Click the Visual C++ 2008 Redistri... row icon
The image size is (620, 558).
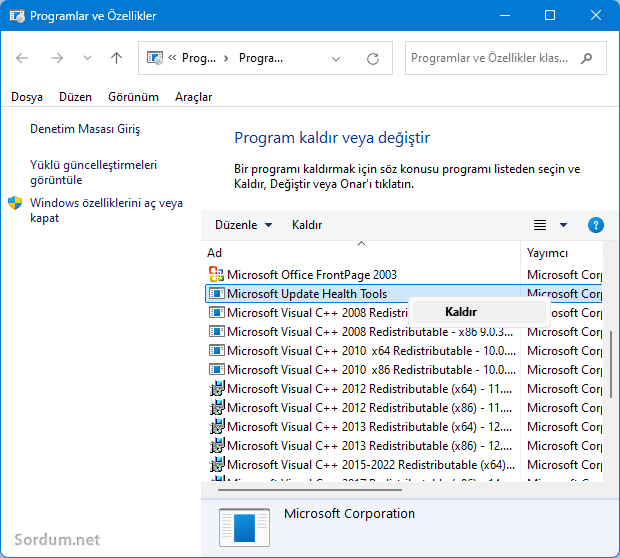[217, 312]
